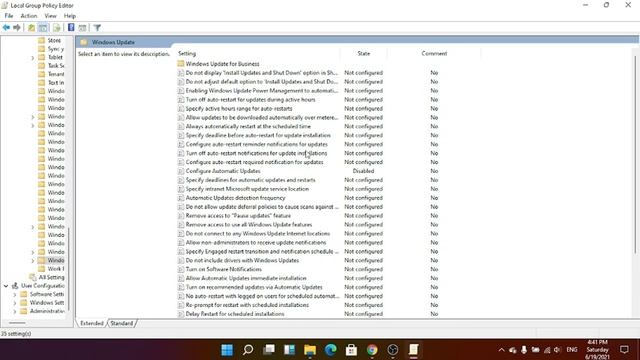Select 'Turn on Software Notifications' setting
The width and height of the screenshot is (640, 360).
pos(223,269)
